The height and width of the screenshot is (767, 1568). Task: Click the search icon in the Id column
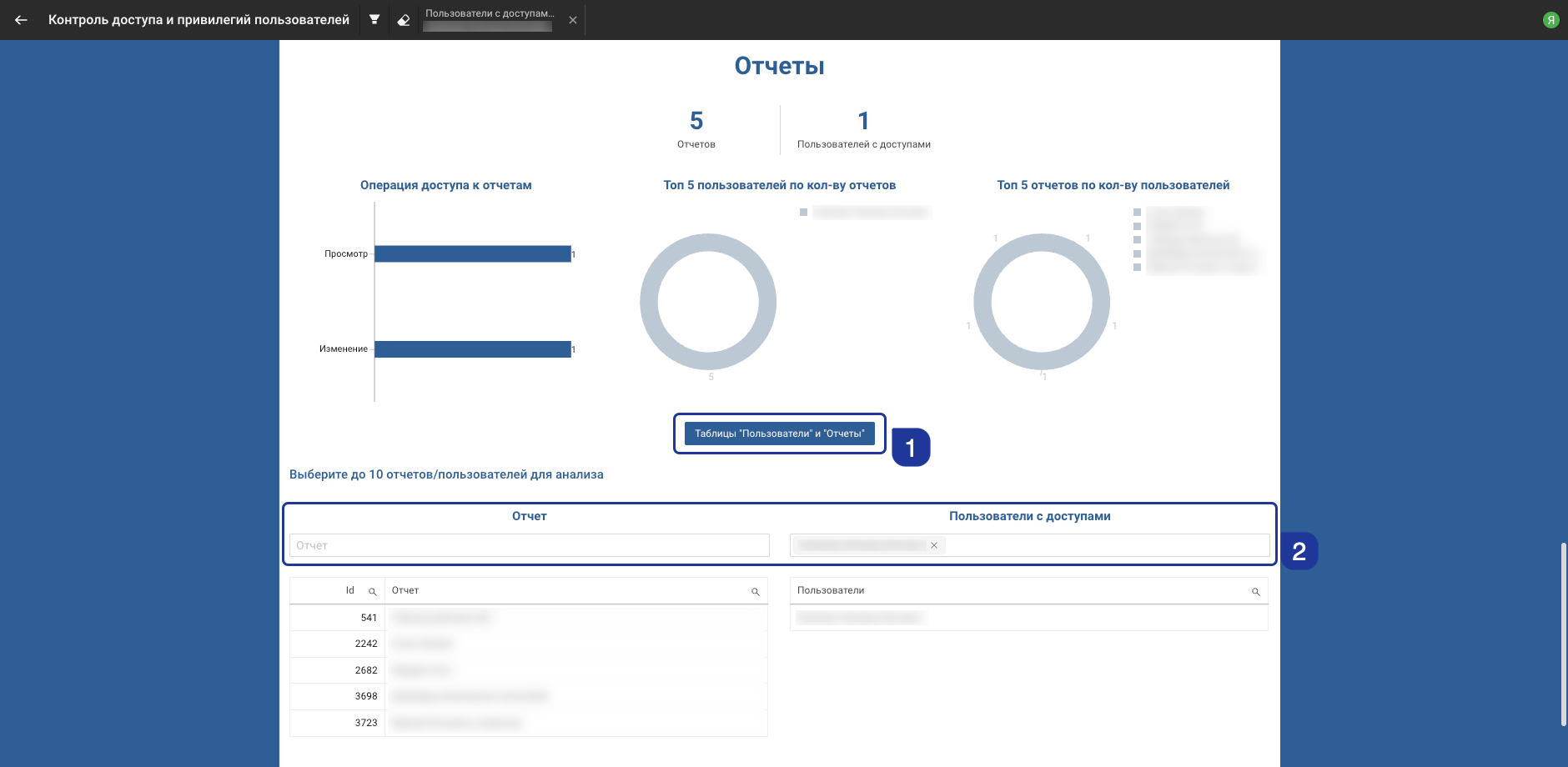(373, 591)
